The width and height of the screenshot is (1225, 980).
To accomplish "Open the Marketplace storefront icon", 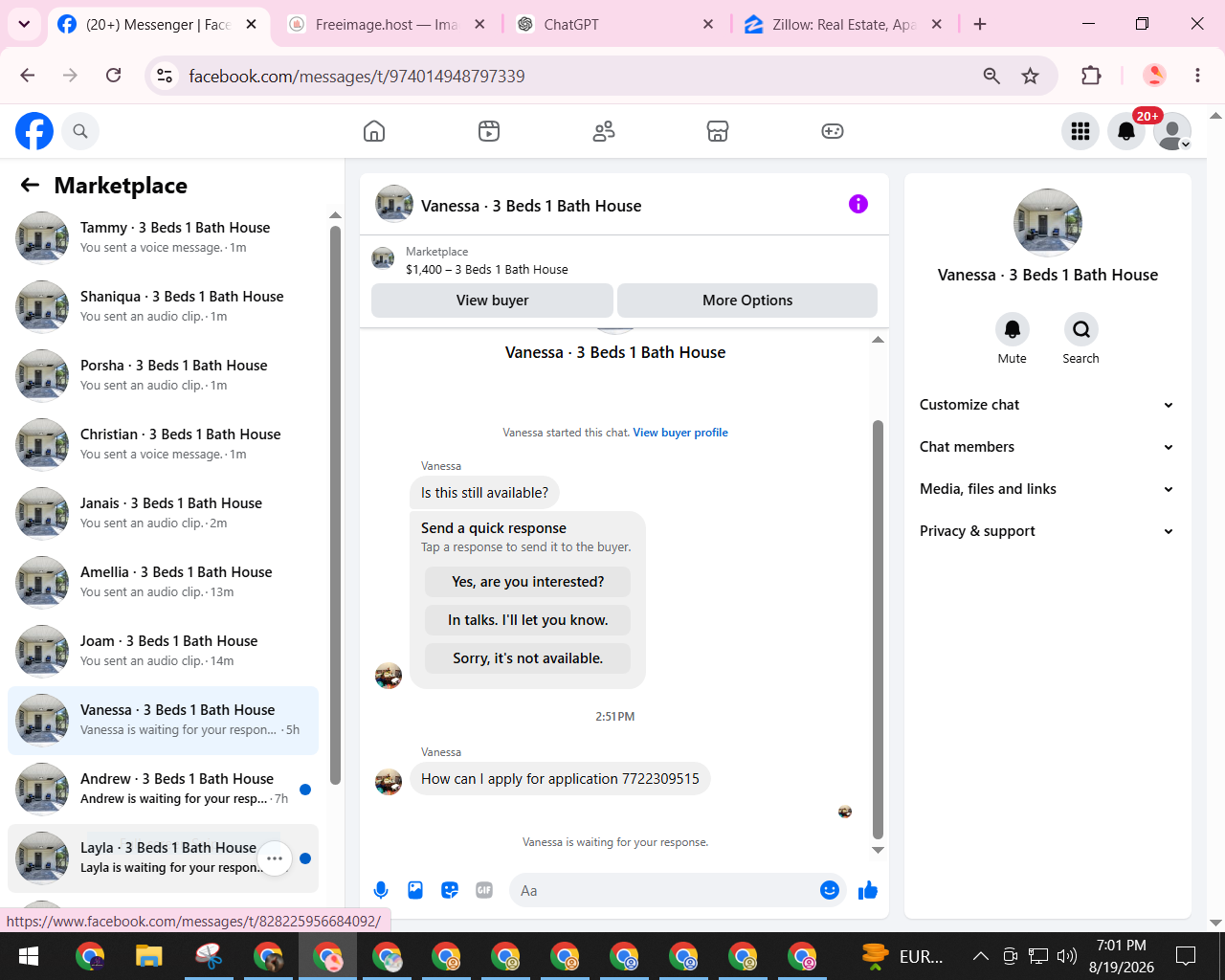I will point(718,131).
